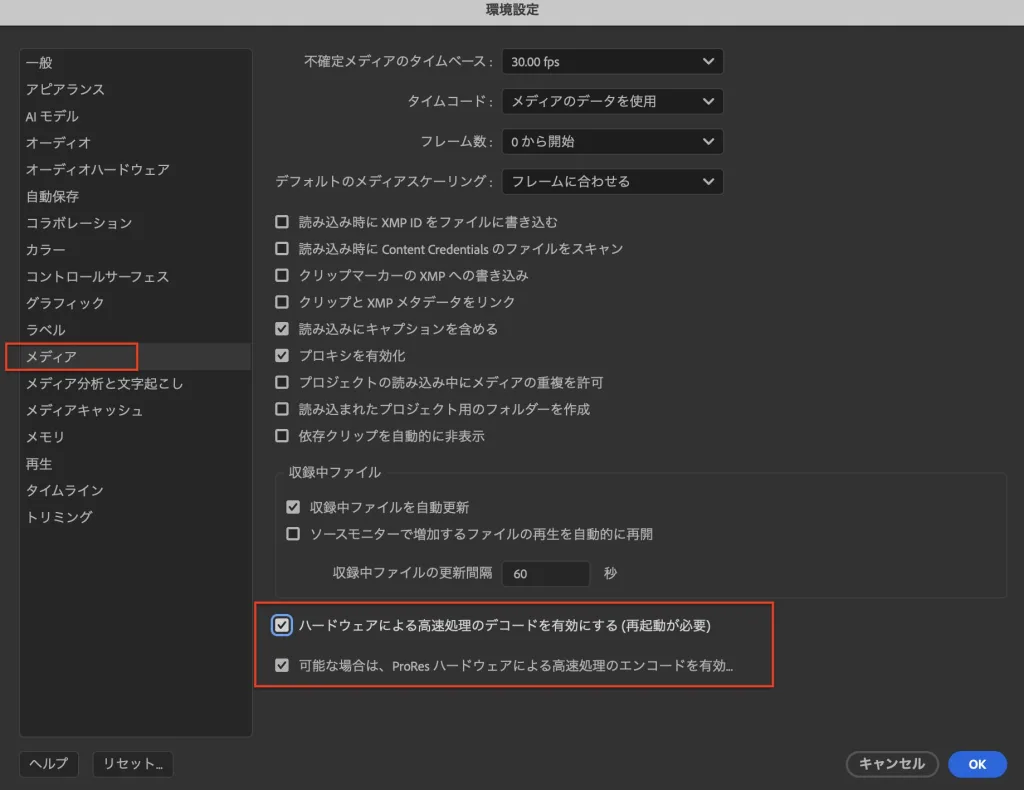
Task: Expand the タイムコード dropdown
Action: point(612,101)
